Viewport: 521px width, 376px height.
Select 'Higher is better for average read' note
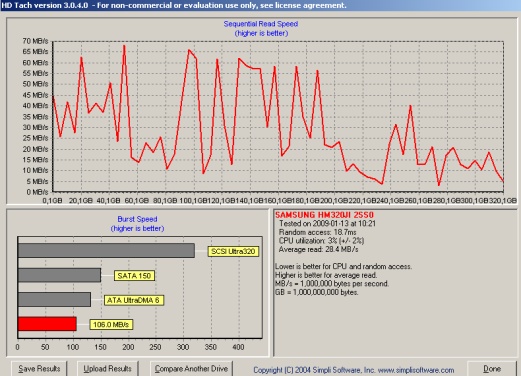click(x=326, y=275)
